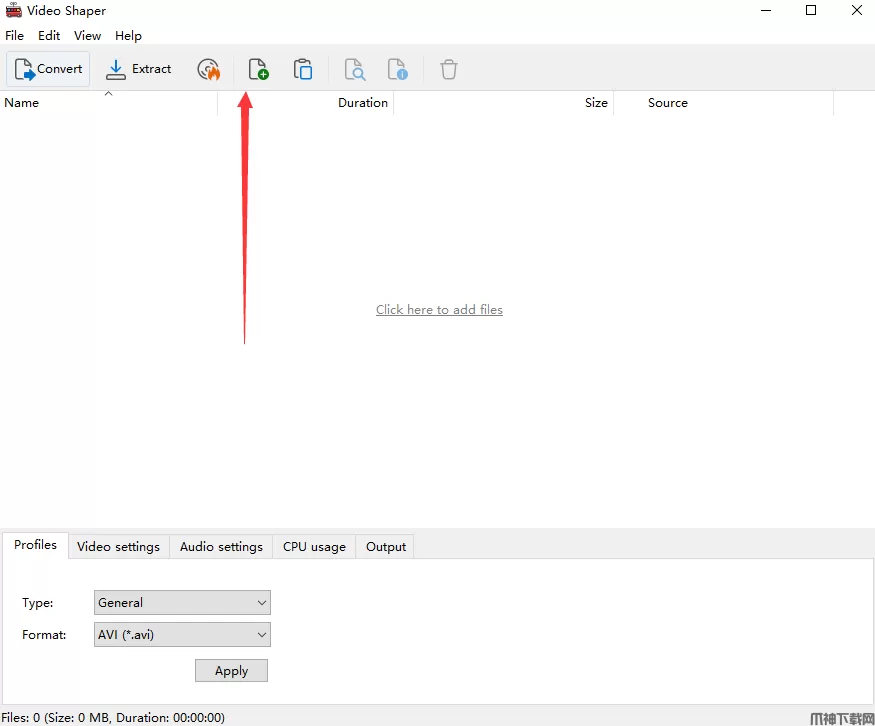Click the Extract audio download icon
This screenshot has width=875, height=726.
point(116,69)
